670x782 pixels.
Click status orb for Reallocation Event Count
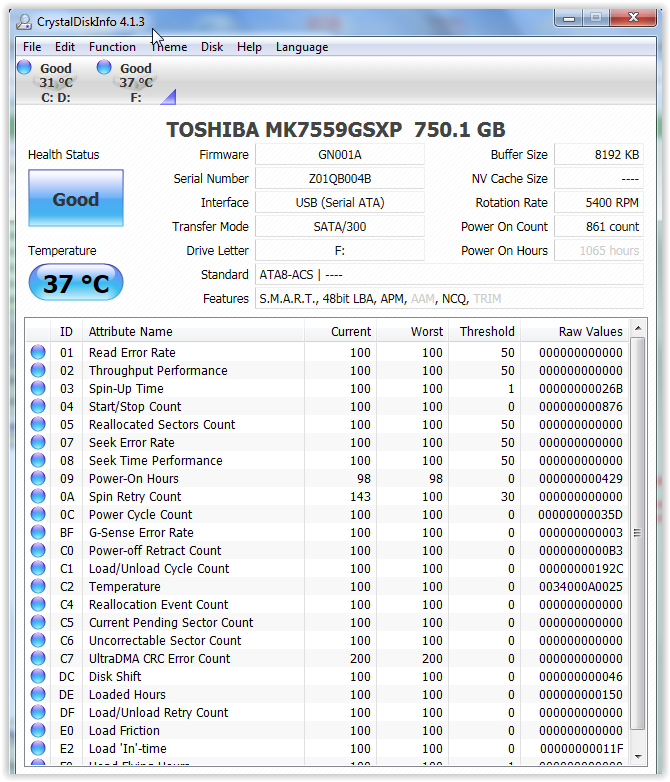point(38,604)
